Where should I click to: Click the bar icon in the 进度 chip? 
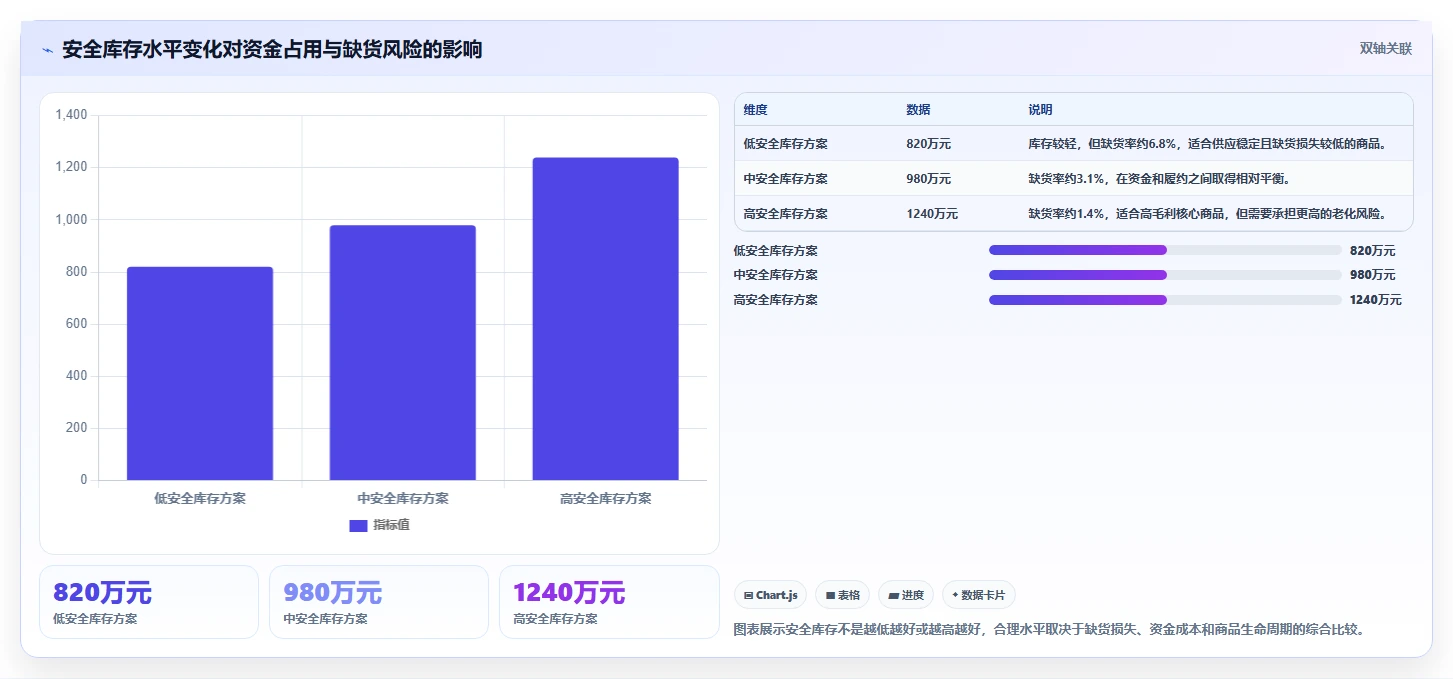pyautogui.click(x=893, y=596)
